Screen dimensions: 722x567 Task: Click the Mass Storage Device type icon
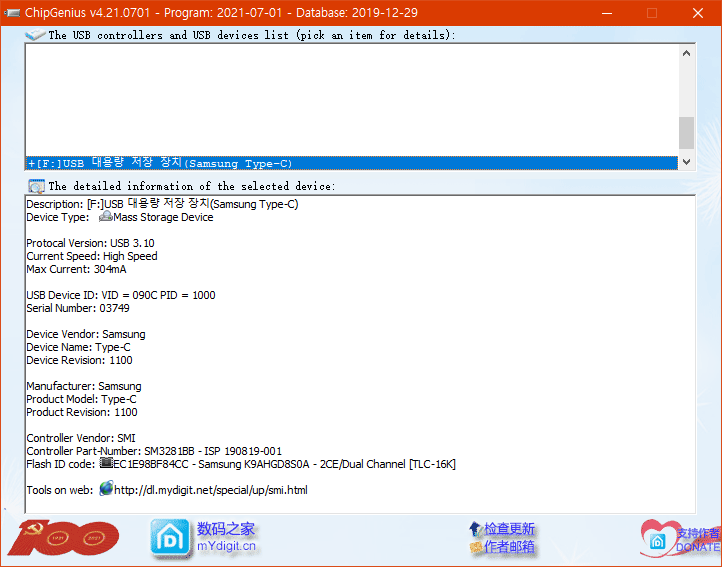(105, 216)
